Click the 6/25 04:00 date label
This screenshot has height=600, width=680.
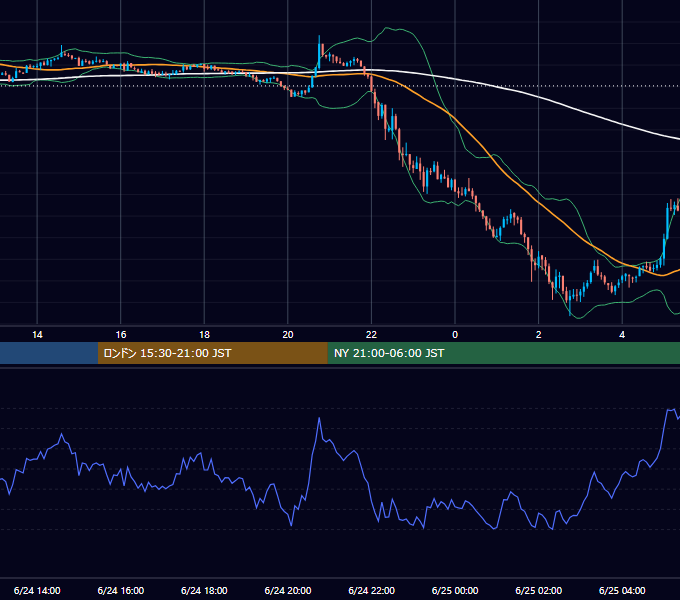(622, 590)
